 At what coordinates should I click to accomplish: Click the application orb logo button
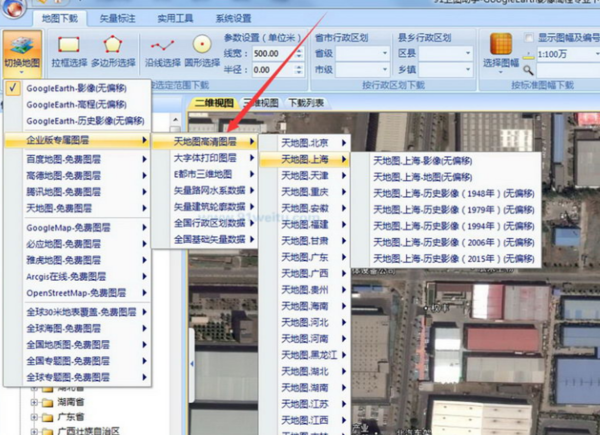pos(14,8)
